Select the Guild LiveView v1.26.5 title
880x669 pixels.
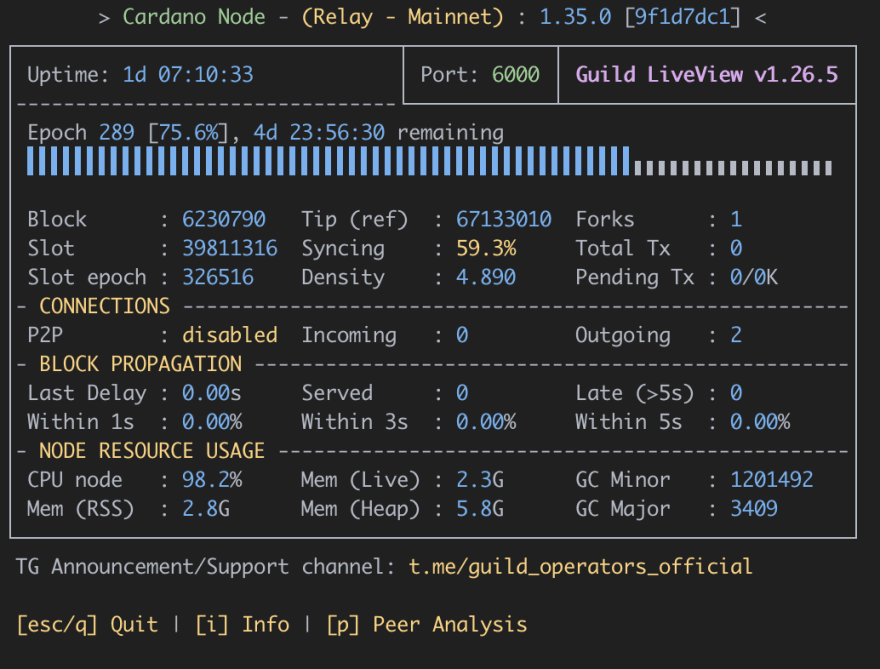(x=707, y=75)
